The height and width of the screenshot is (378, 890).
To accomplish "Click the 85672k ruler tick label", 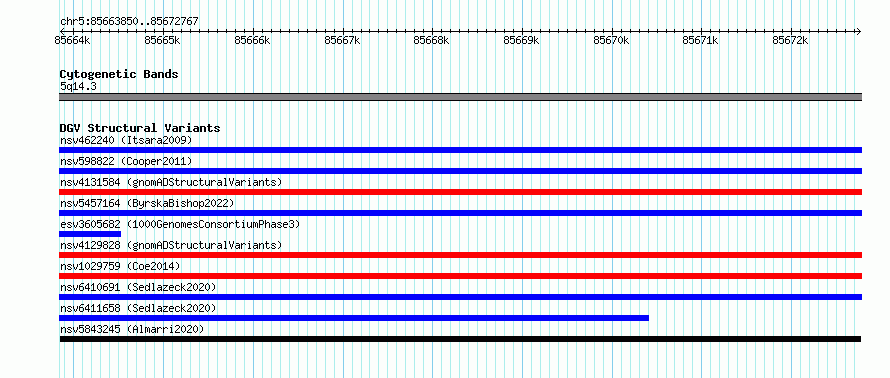I will click(791, 40).
